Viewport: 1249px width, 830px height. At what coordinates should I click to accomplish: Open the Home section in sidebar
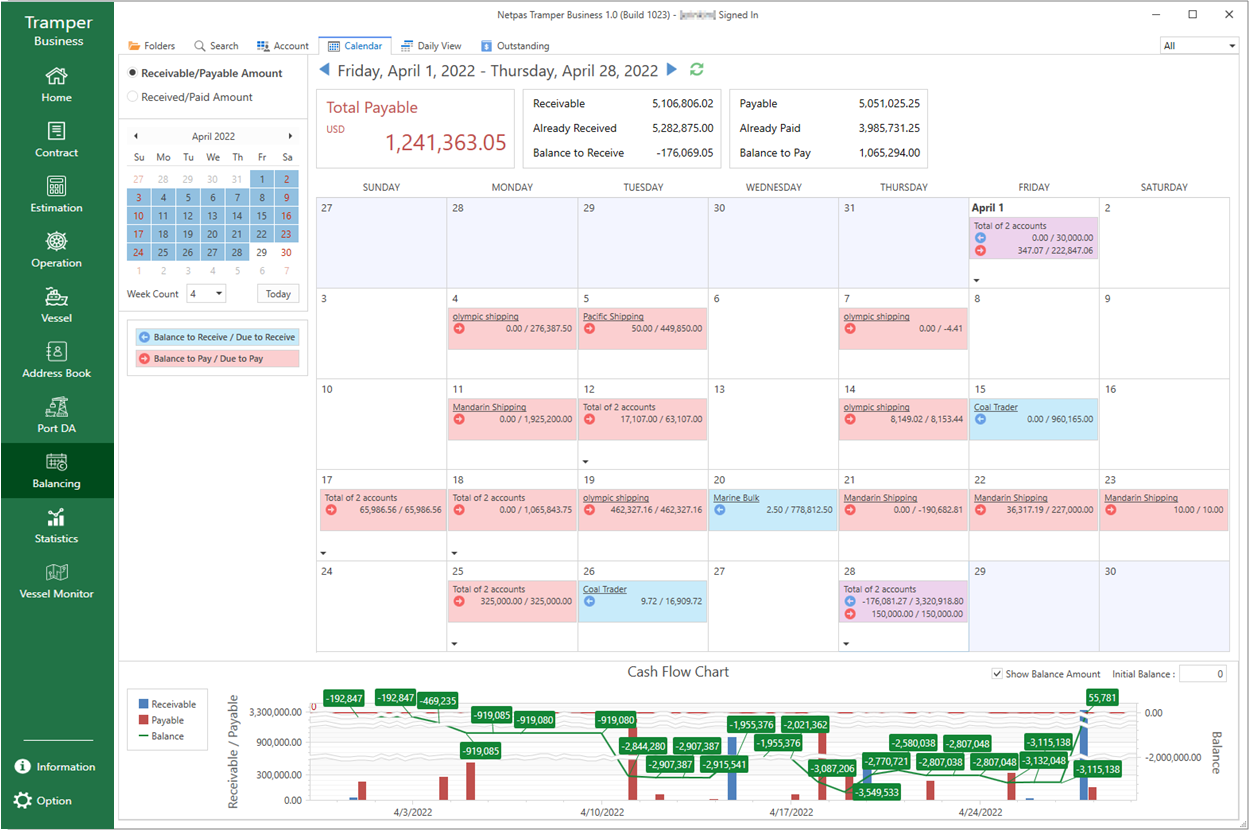click(x=57, y=84)
